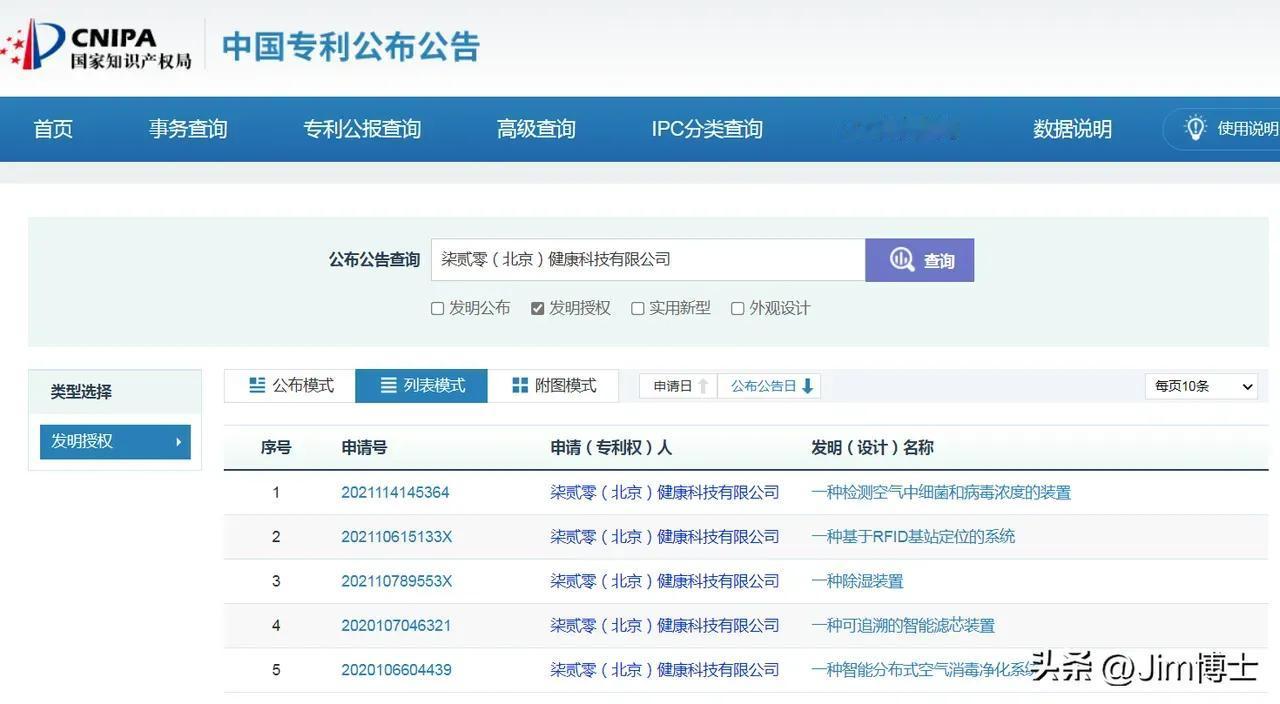This screenshot has height=704, width=1280.
Task: Click the 类型选择 sidebar heading
Action: 81,392
